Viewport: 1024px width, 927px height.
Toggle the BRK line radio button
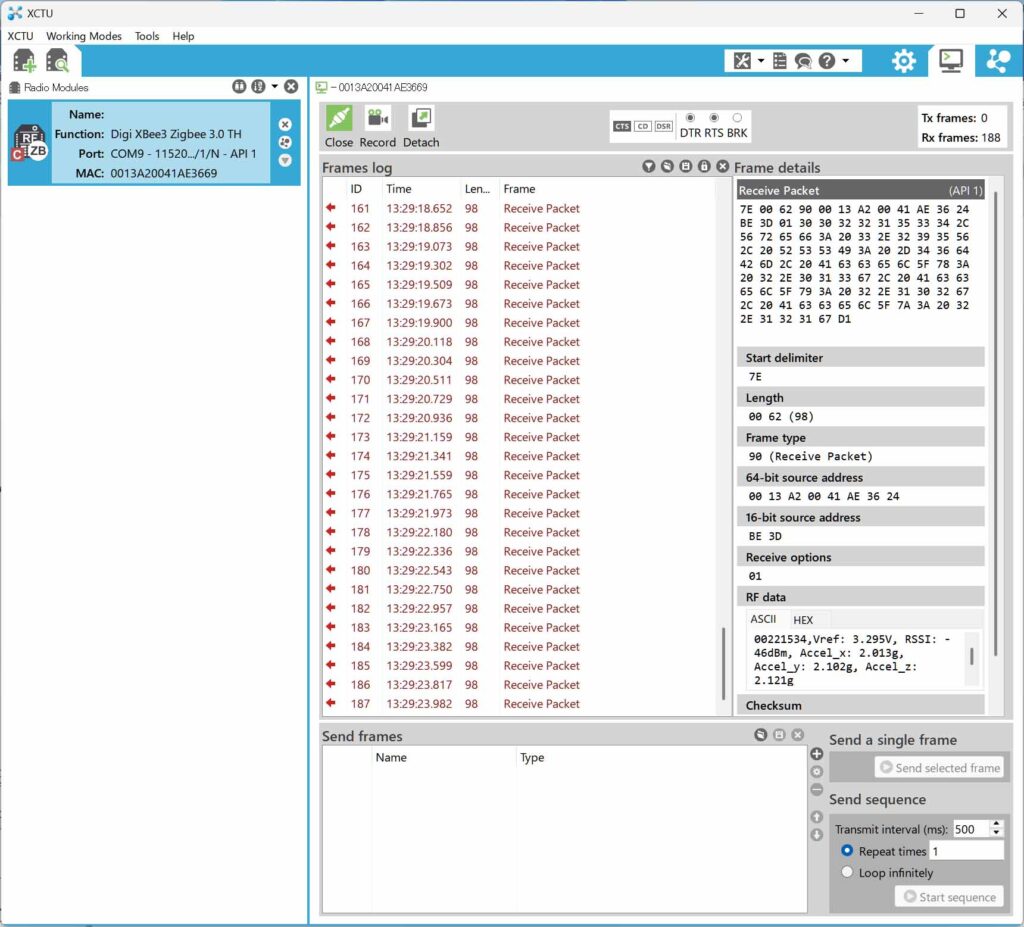pos(737,118)
